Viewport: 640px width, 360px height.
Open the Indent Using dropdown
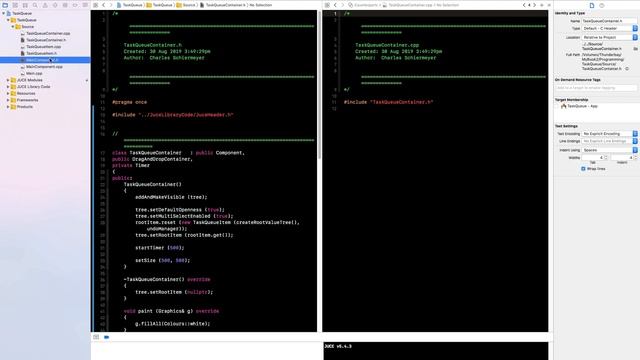pos(609,150)
